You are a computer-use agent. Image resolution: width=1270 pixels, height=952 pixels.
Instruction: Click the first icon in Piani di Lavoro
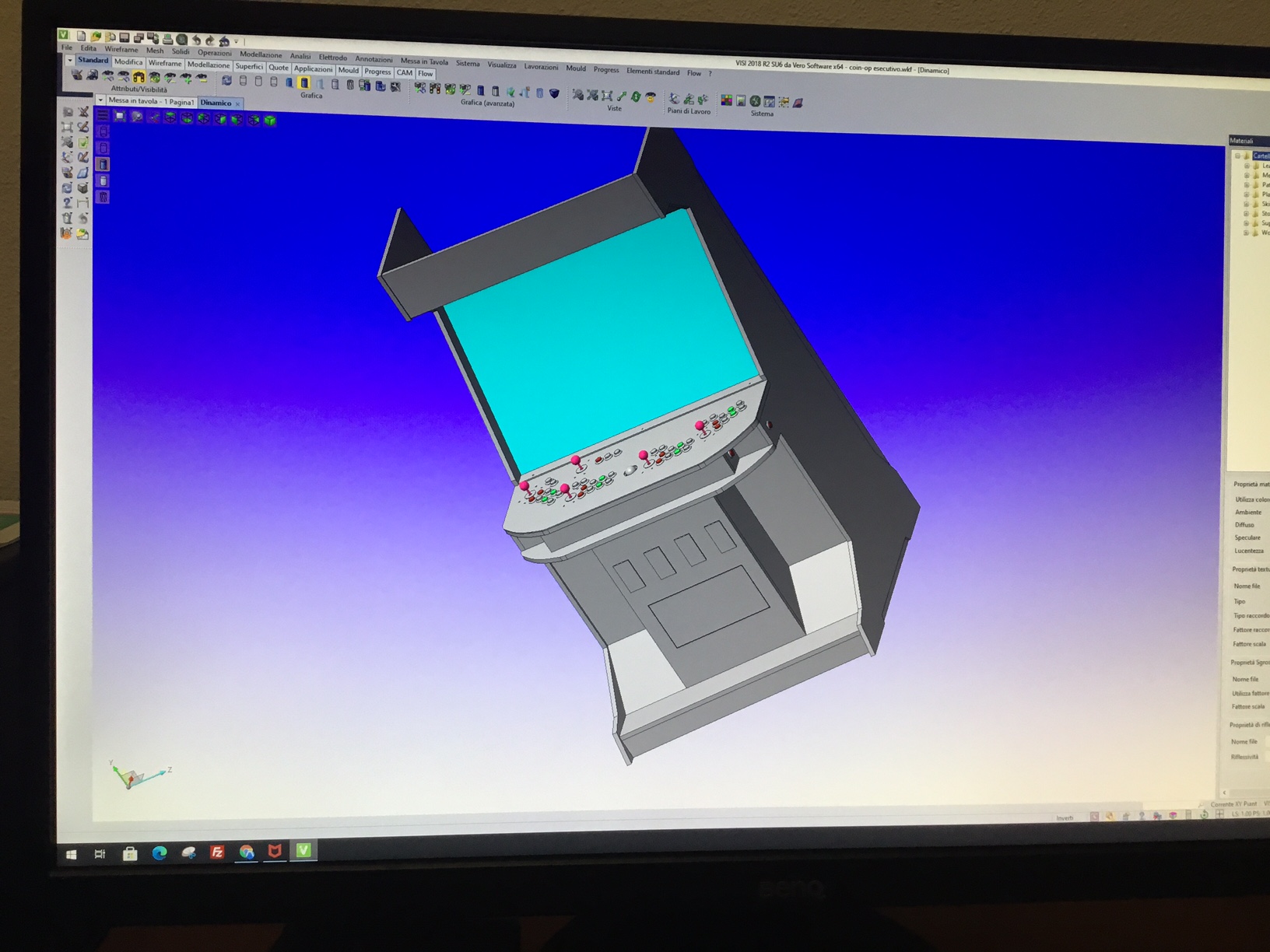pos(674,99)
